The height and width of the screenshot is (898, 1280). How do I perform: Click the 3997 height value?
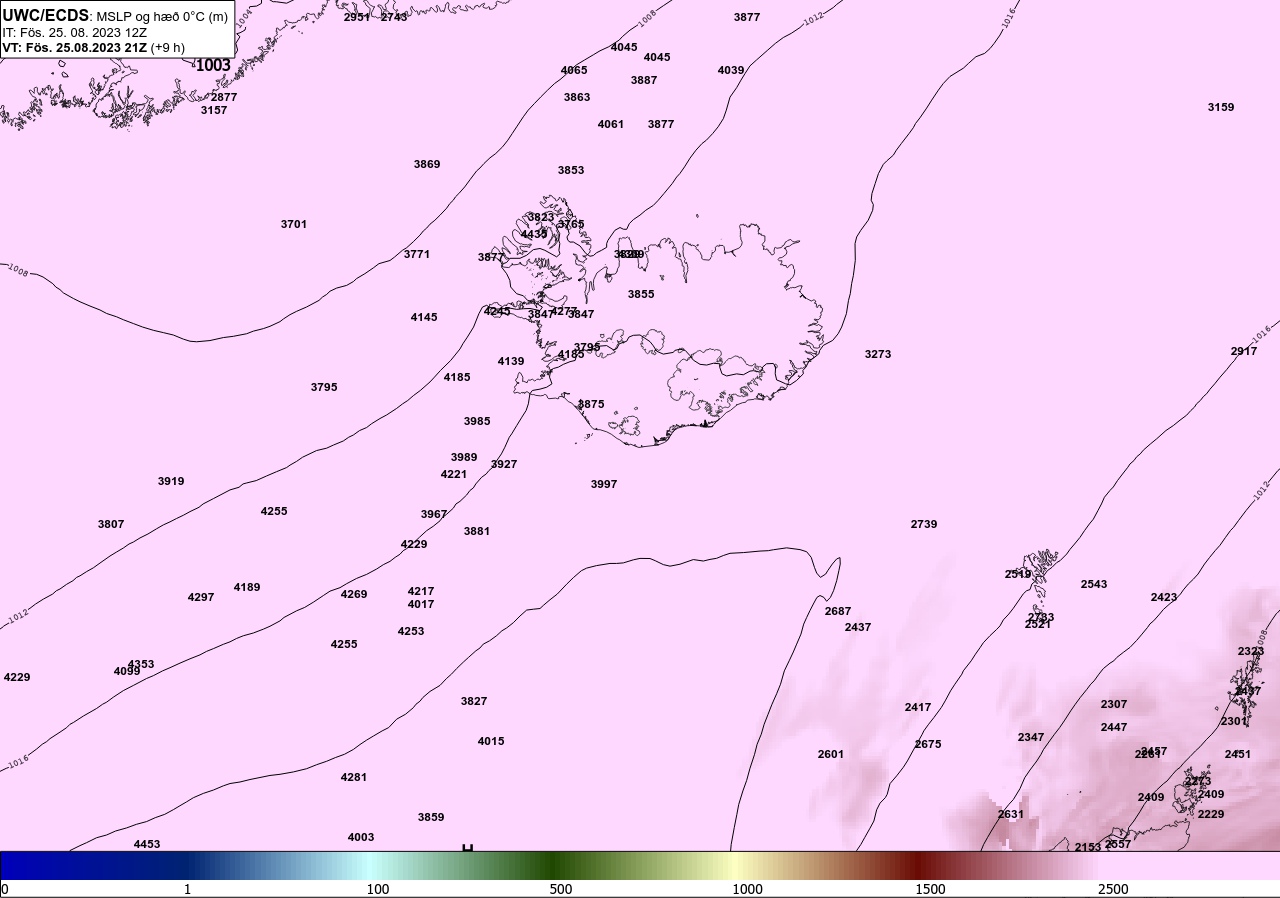click(604, 484)
